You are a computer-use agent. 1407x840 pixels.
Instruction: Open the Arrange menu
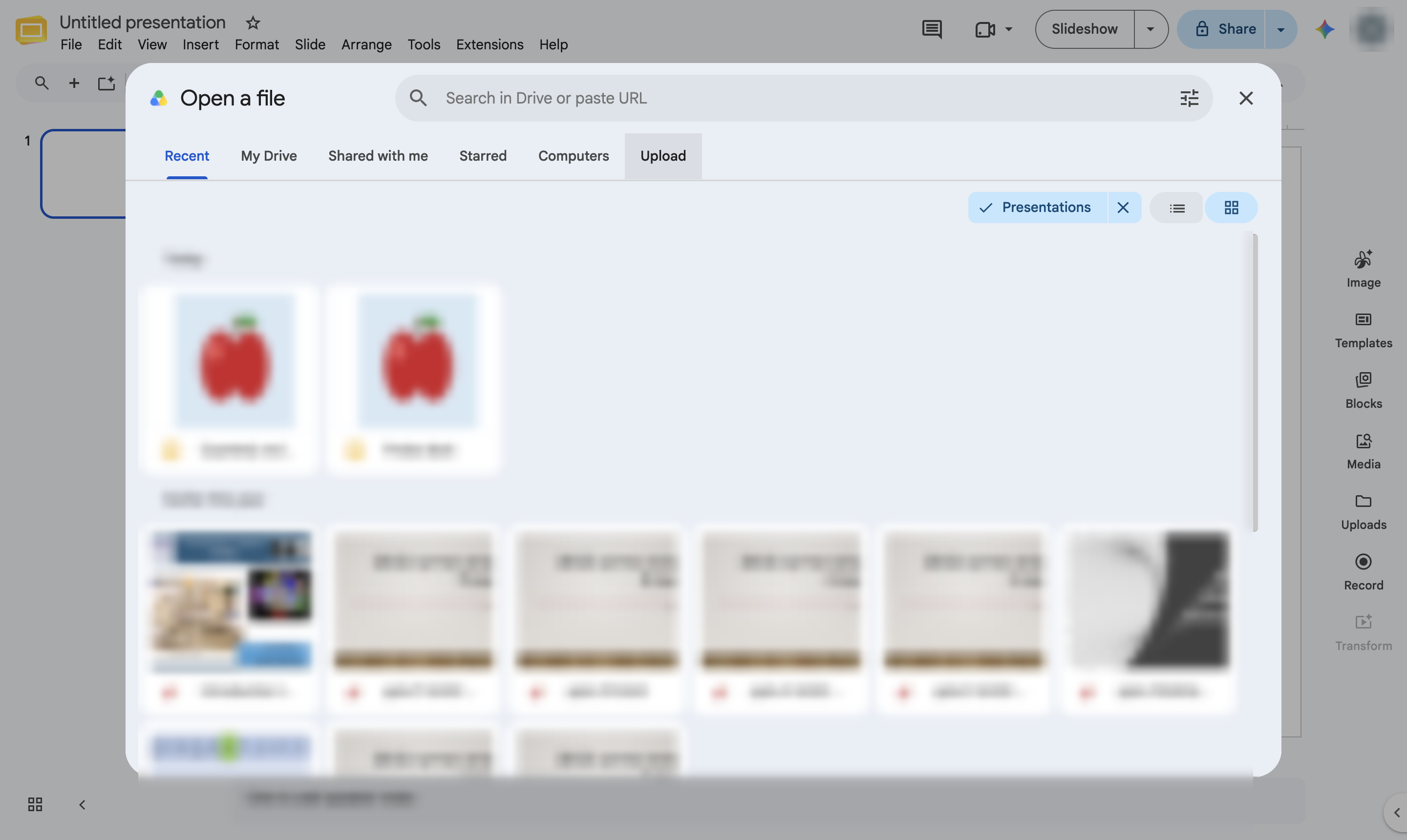(x=366, y=45)
